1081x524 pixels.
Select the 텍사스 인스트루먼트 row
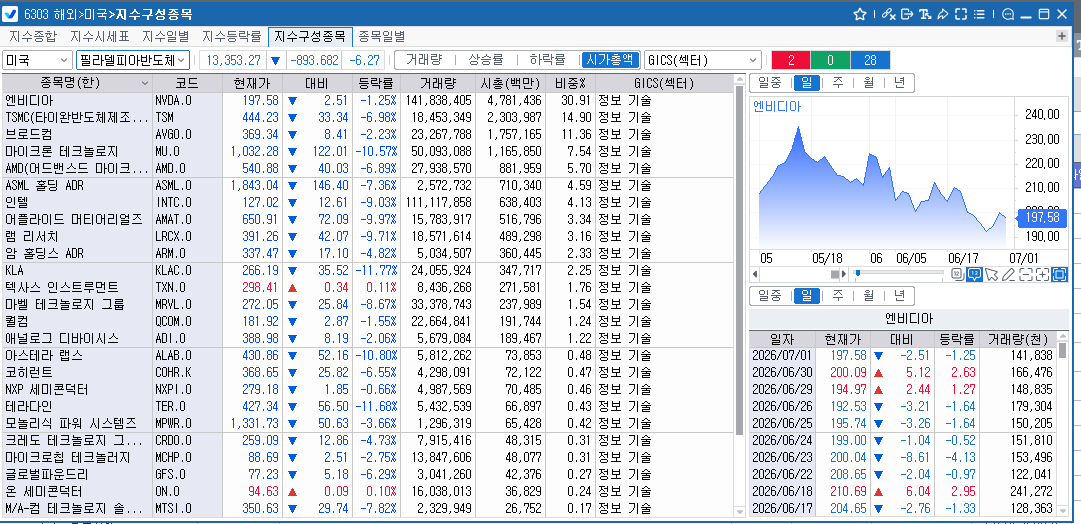click(368, 287)
